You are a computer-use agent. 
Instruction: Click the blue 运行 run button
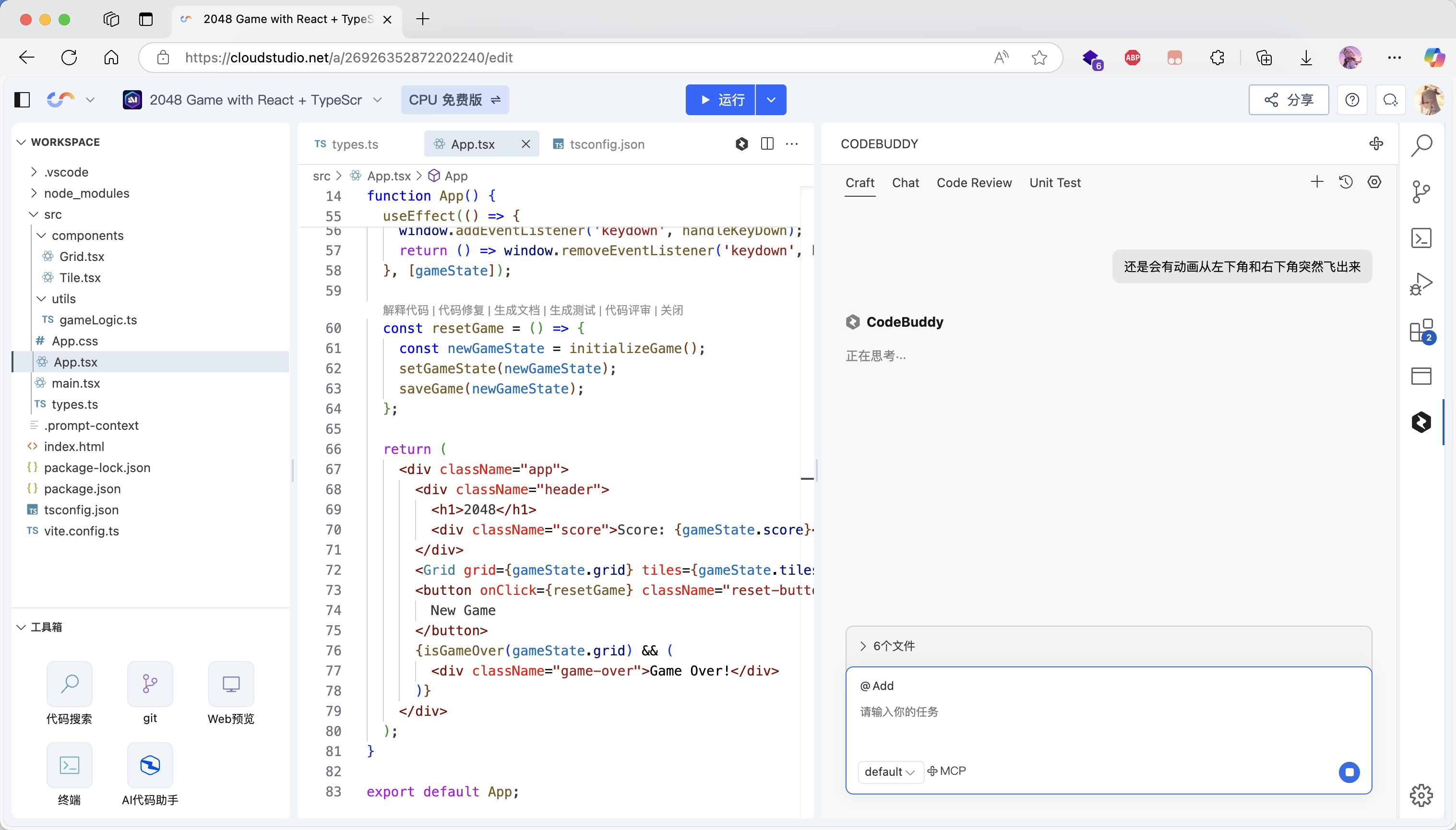[x=721, y=100]
